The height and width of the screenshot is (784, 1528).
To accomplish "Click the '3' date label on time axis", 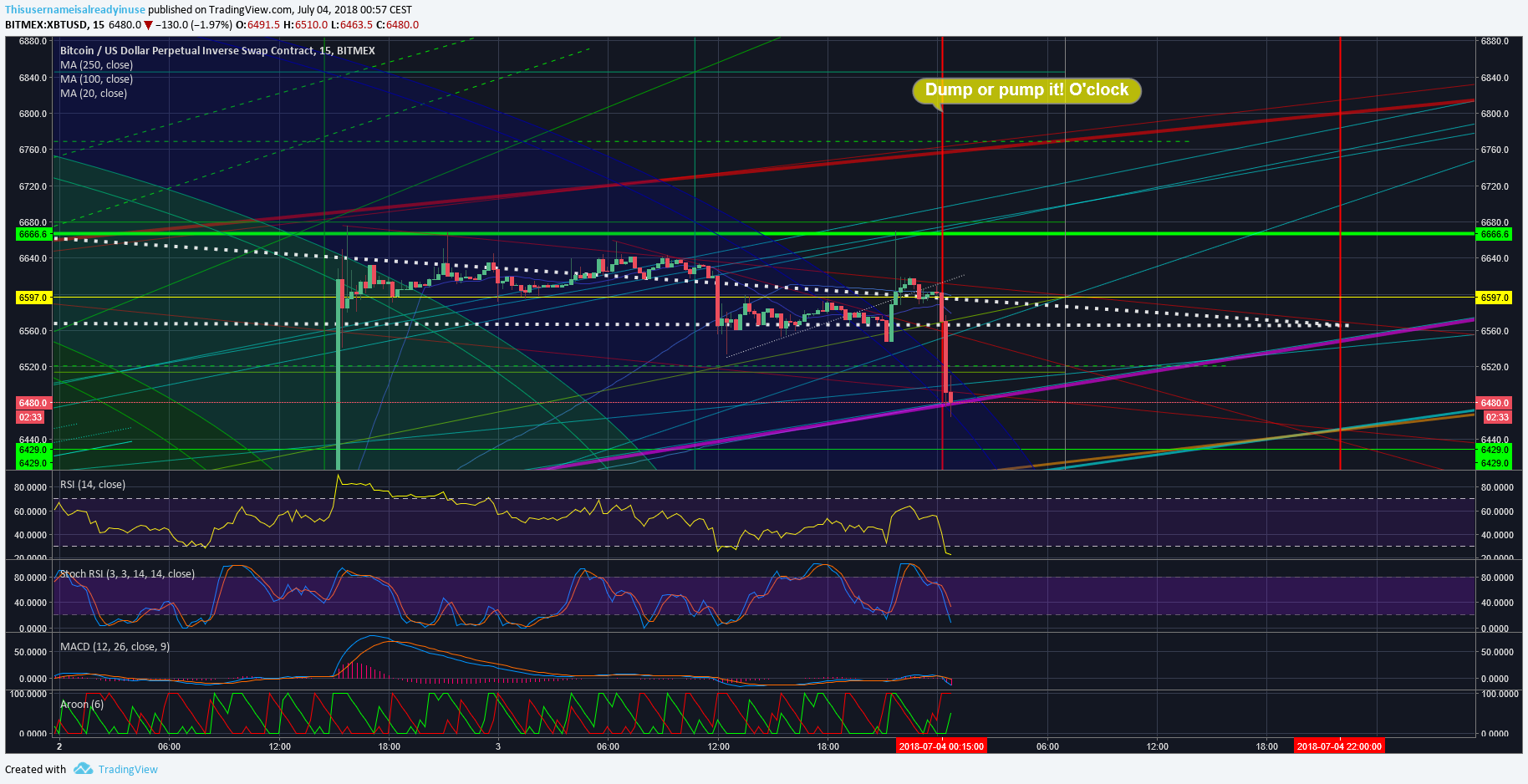I will coord(498,746).
